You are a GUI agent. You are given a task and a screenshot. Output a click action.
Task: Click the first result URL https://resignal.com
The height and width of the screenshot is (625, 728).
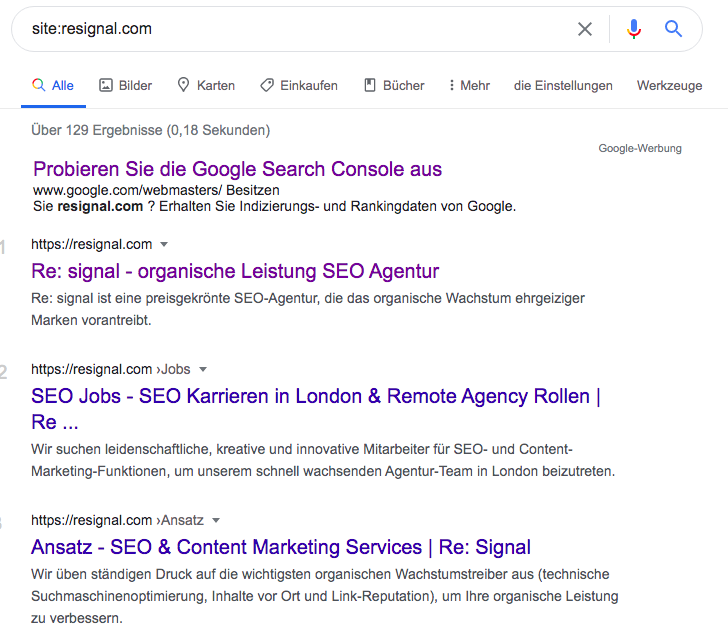pos(91,244)
